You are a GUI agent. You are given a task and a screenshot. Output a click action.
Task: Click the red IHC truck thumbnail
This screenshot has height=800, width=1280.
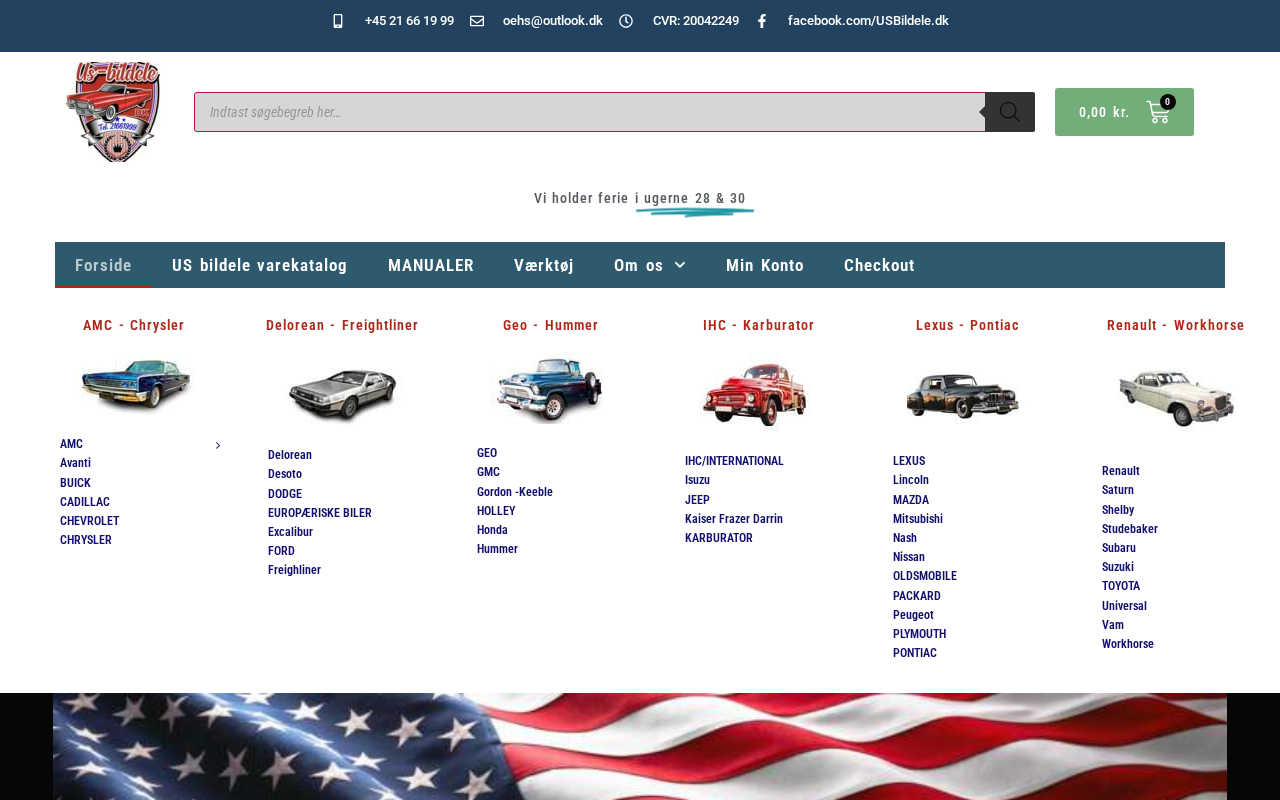(x=755, y=394)
